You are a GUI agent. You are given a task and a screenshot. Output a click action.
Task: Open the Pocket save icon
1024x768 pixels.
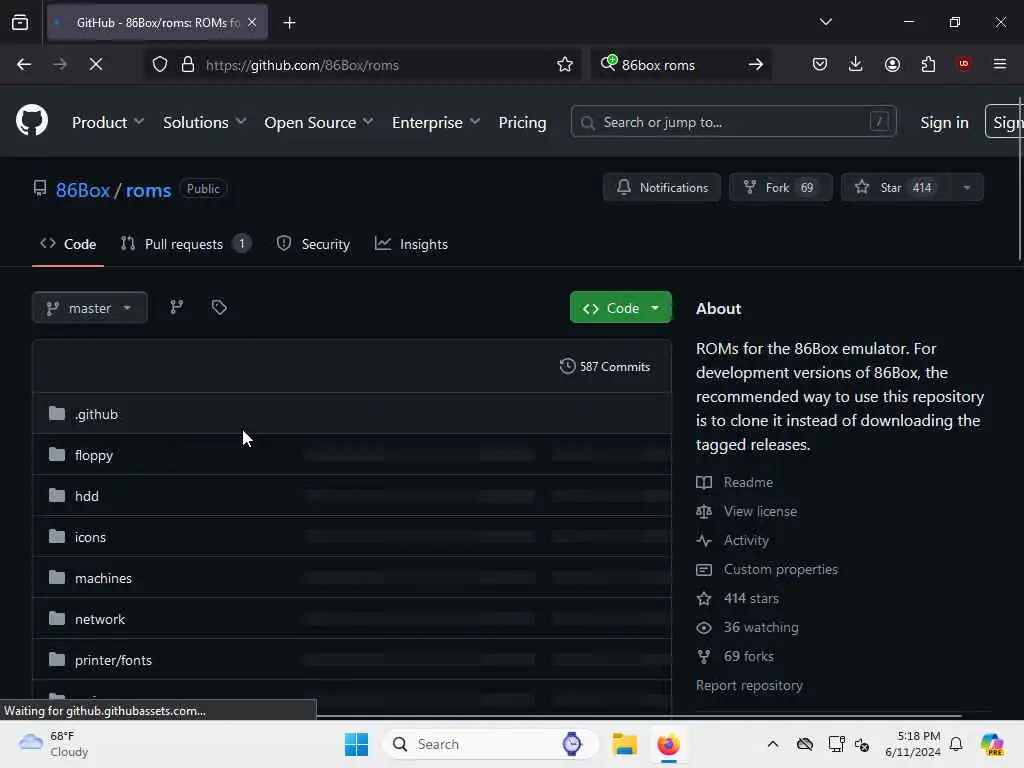pyautogui.click(x=820, y=64)
